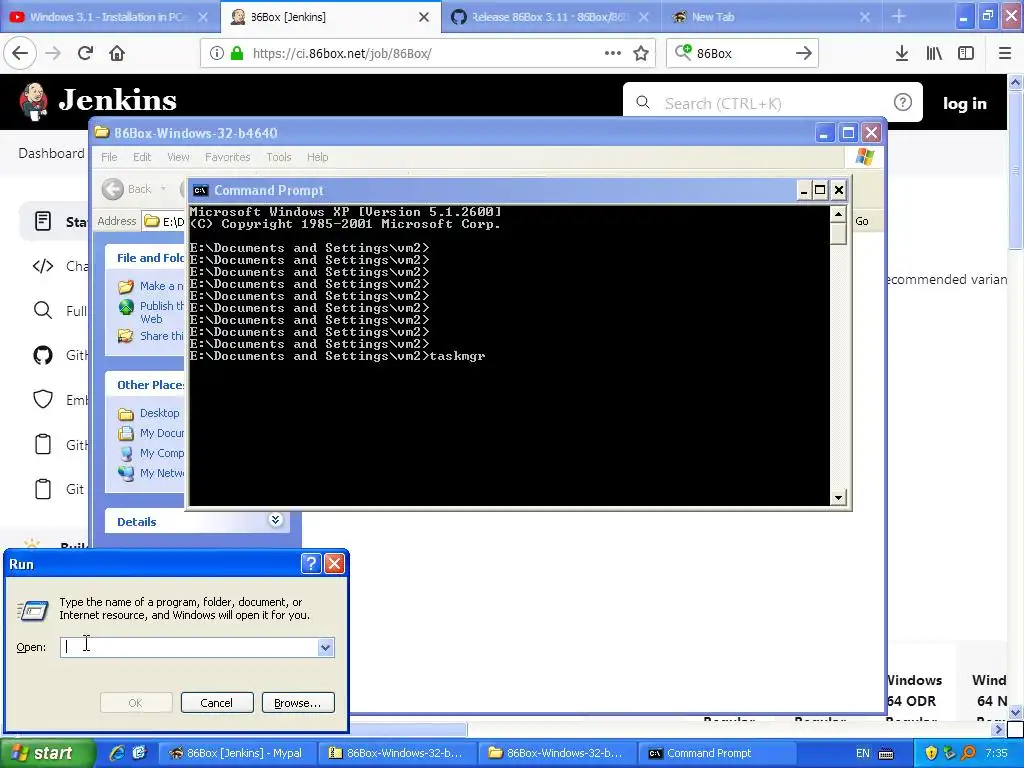Click the Jenkins search help question icon
Screen dimensions: 1024x768
click(x=903, y=102)
